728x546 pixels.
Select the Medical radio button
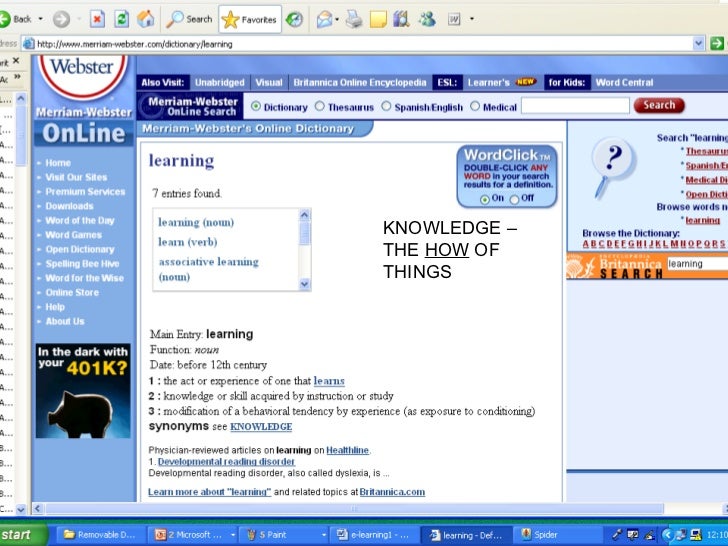click(x=474, y=106)
